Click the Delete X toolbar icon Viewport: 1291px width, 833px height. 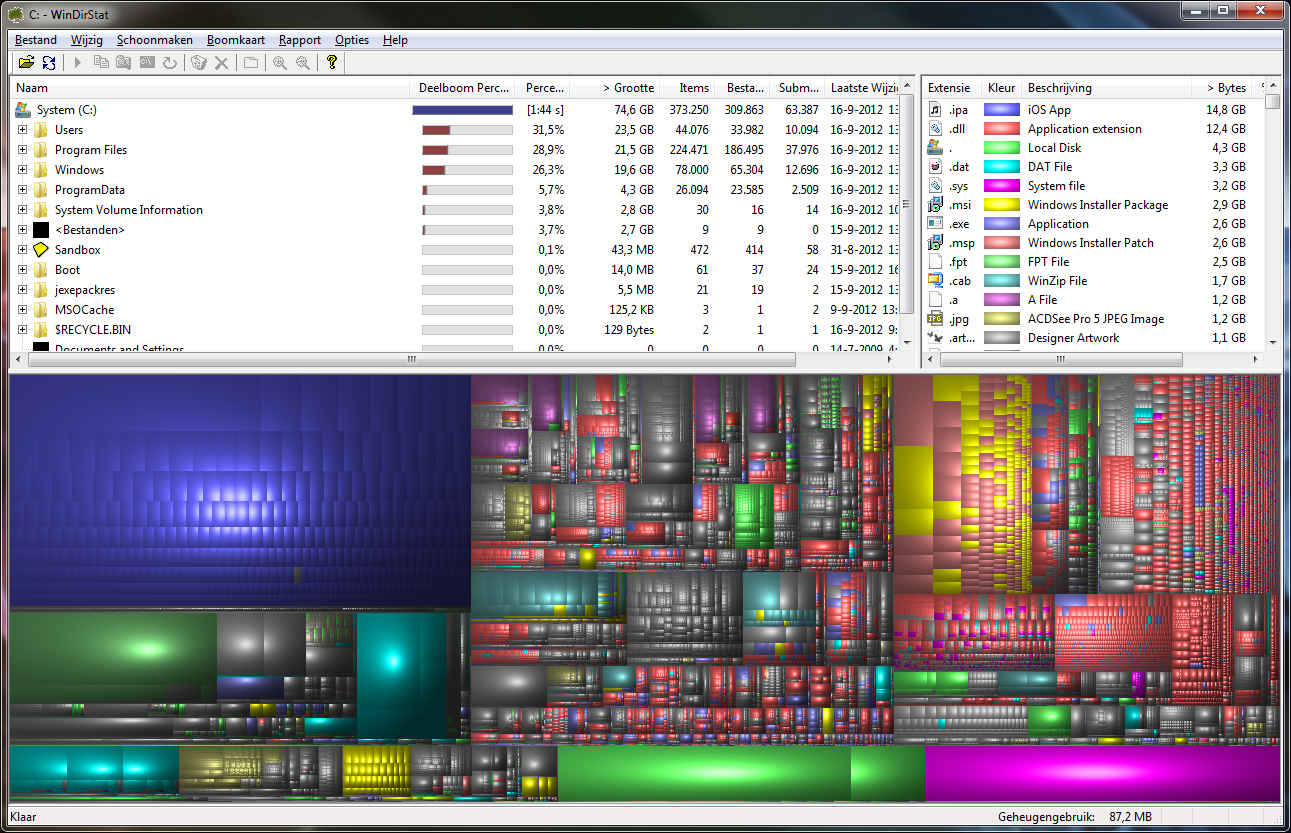[x=222, y=63]
